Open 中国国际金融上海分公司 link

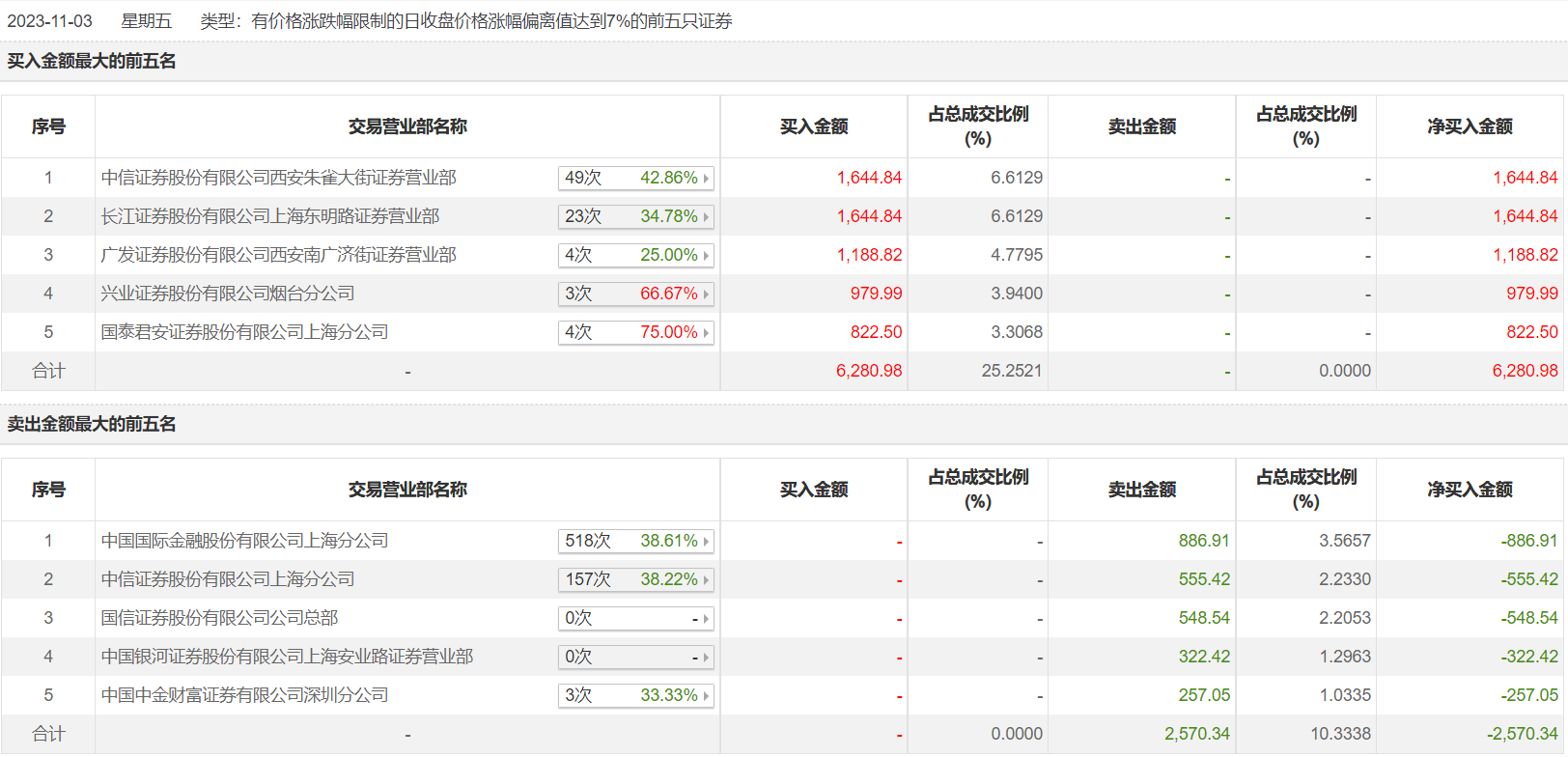[x=244, y=541]
